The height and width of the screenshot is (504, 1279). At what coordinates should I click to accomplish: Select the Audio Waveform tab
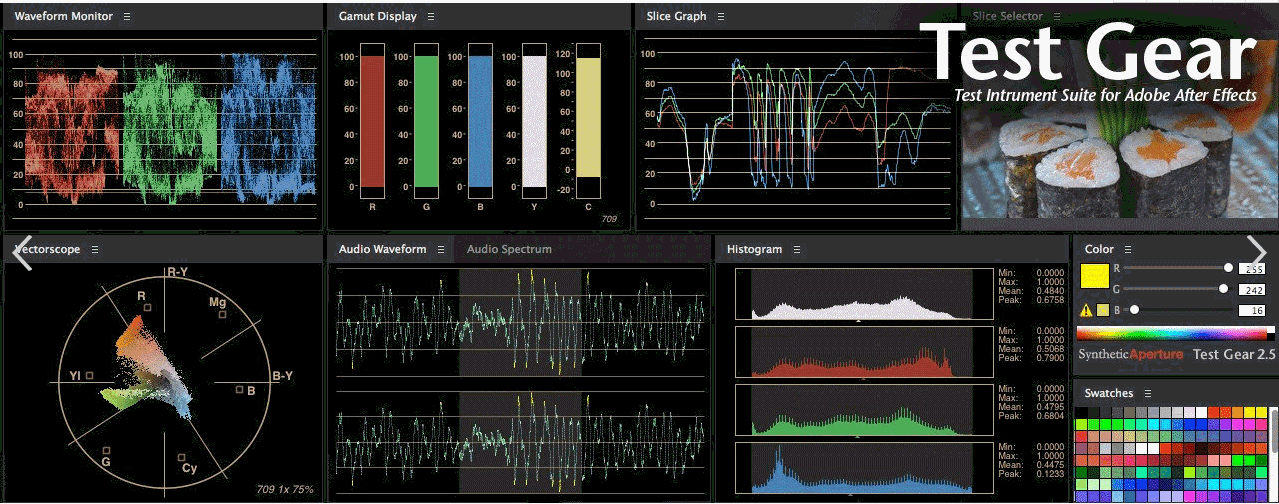[382, 249]
